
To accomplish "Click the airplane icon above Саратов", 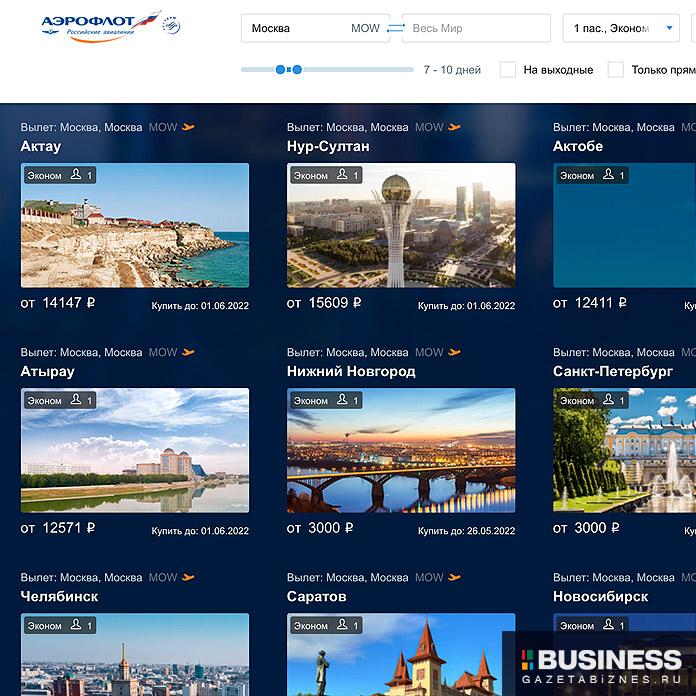I will pyautogui.click(x=454, y=578).
